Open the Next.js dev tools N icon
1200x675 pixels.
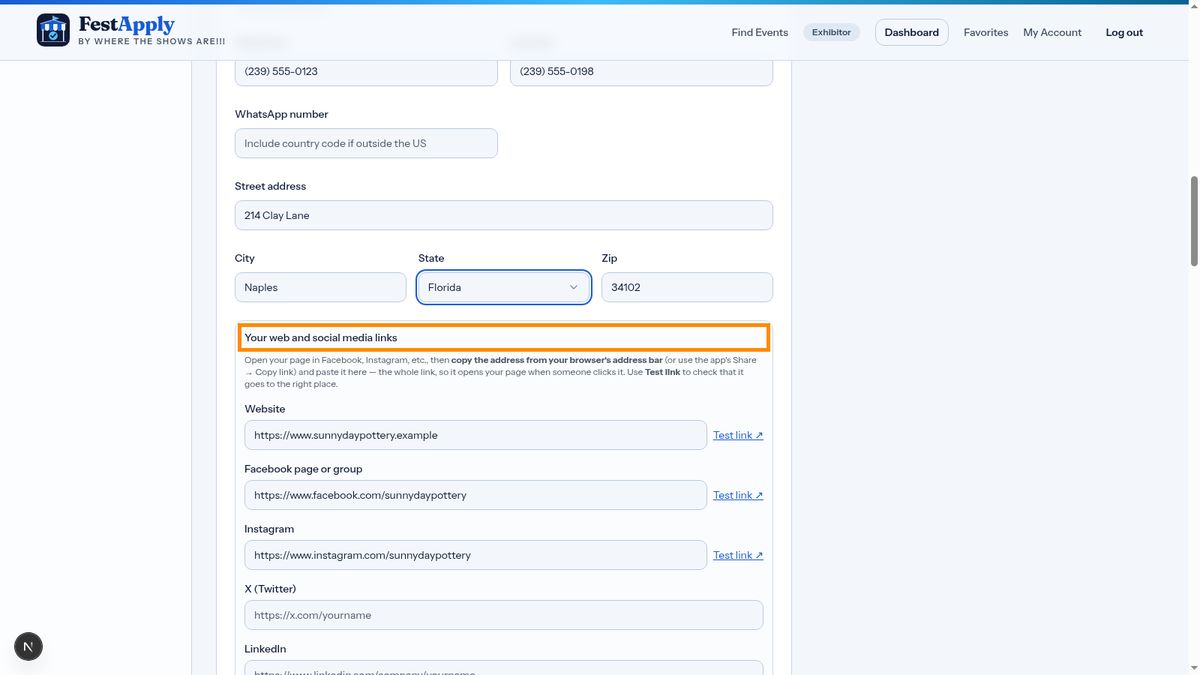pyautogui.click(x=28, y=646)
